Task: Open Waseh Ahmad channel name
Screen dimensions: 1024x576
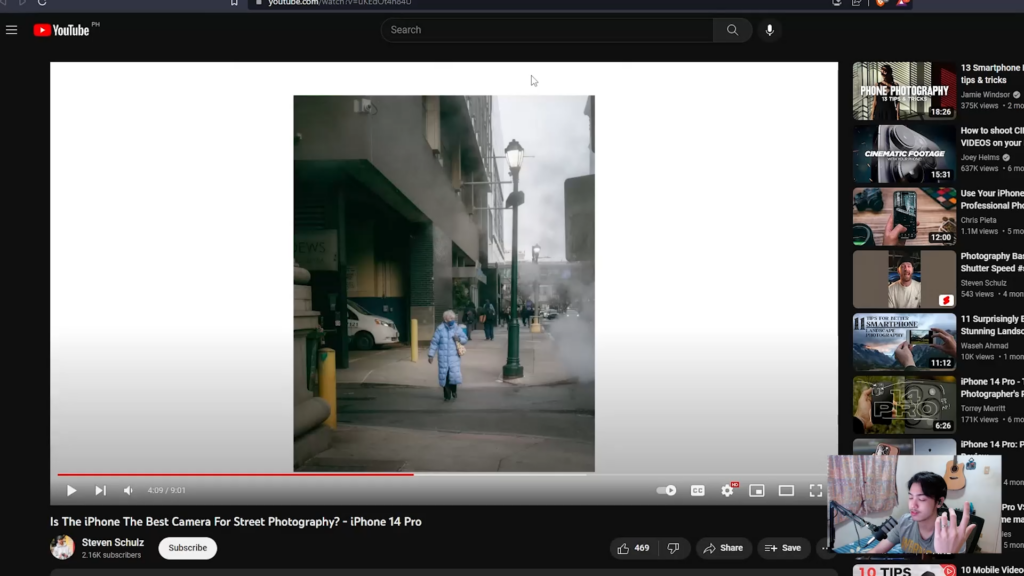Action: (984, 345)
